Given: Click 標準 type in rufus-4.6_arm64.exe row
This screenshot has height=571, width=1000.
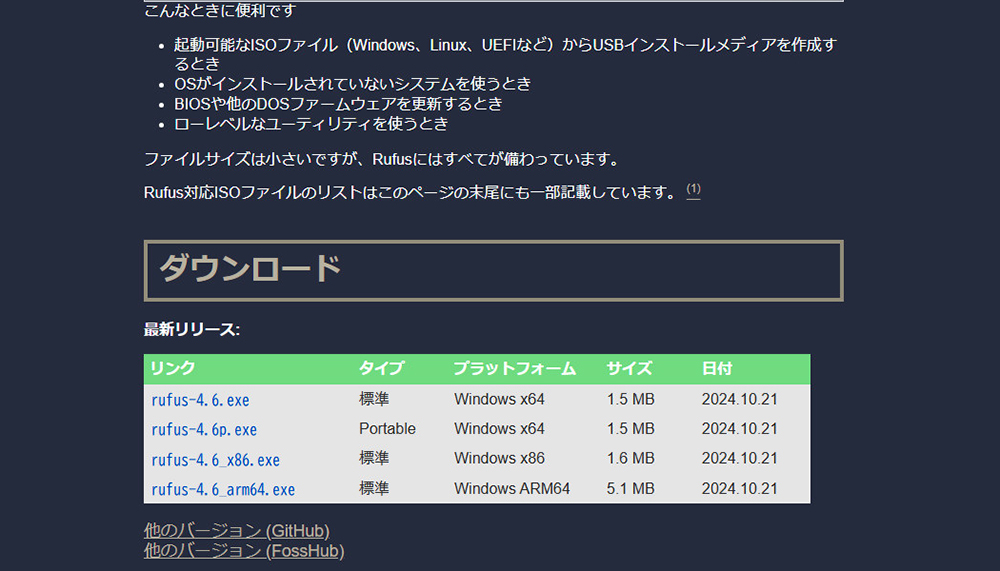Looking at the screenshot, I should pos(374,489).
